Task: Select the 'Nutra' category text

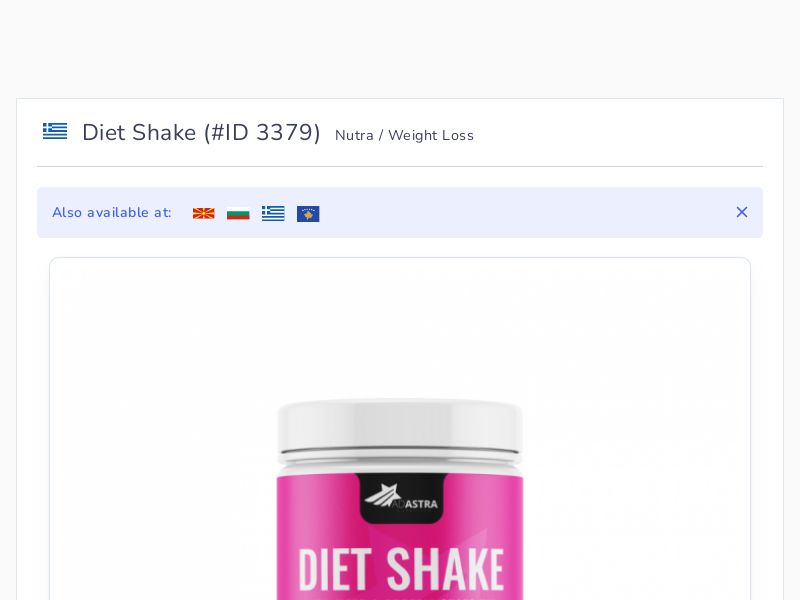Action: click(x=354, y=135)
